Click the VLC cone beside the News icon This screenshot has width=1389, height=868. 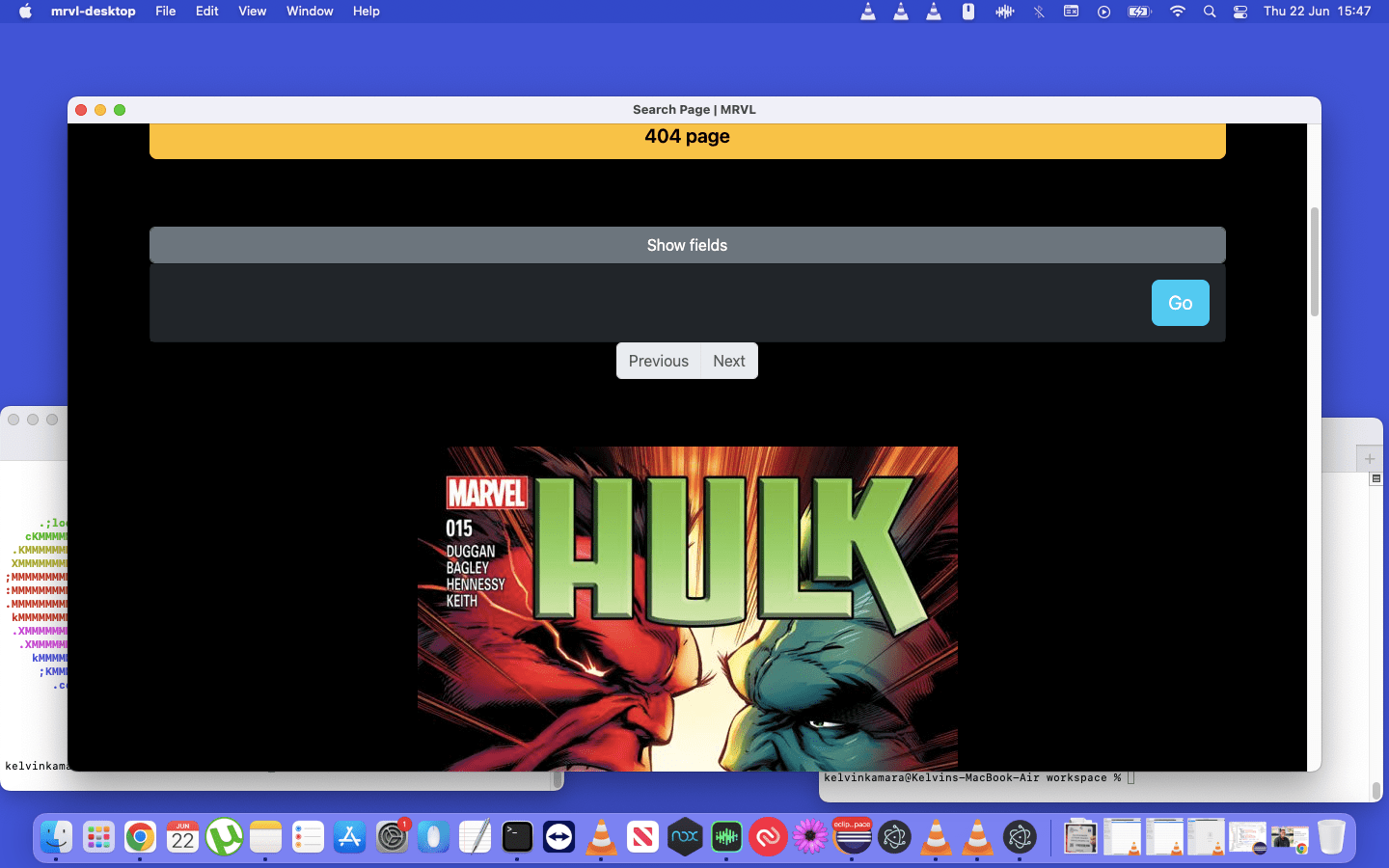601,837
